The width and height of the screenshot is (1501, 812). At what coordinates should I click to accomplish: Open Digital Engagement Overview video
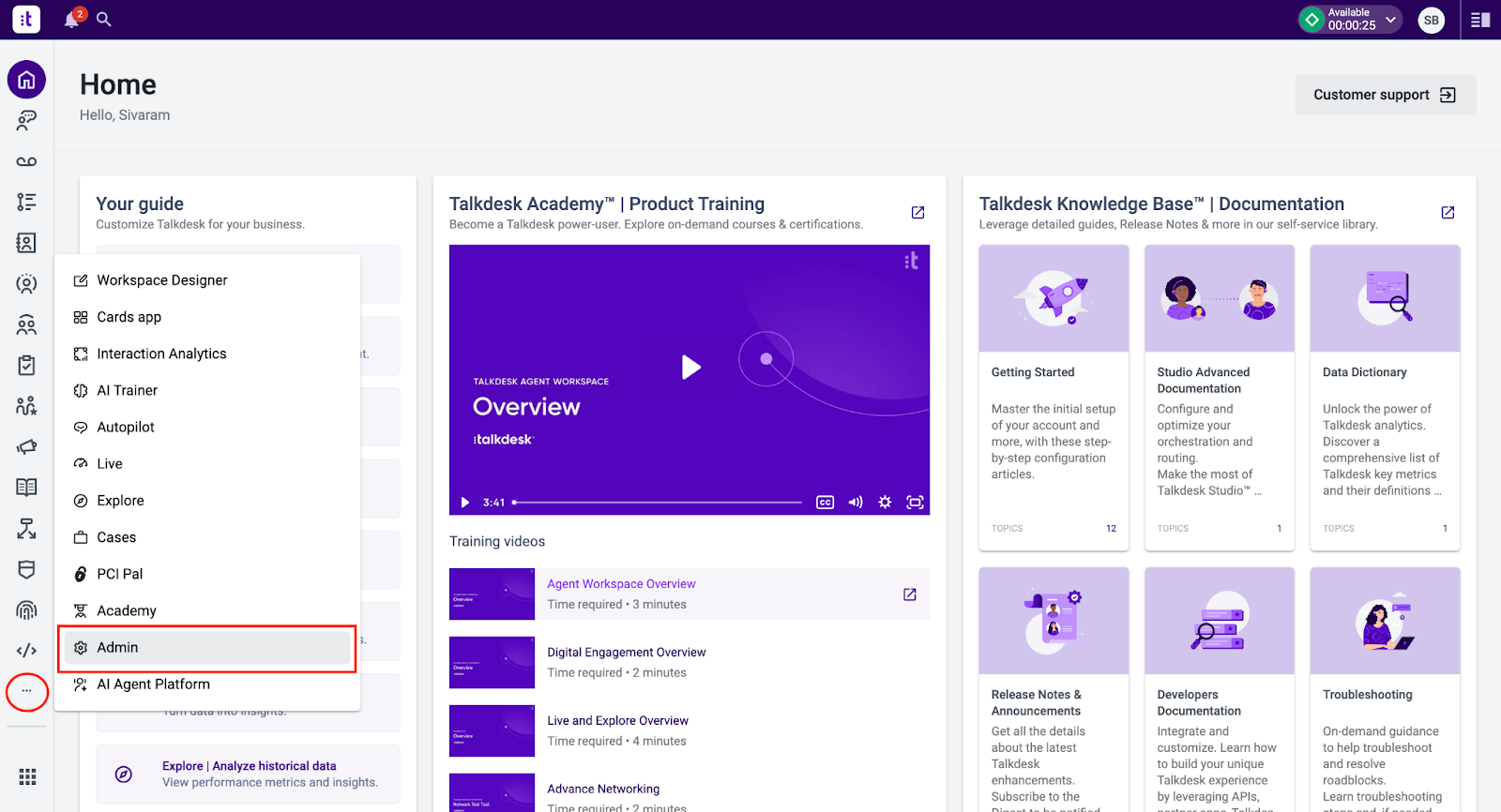[626, 653]
